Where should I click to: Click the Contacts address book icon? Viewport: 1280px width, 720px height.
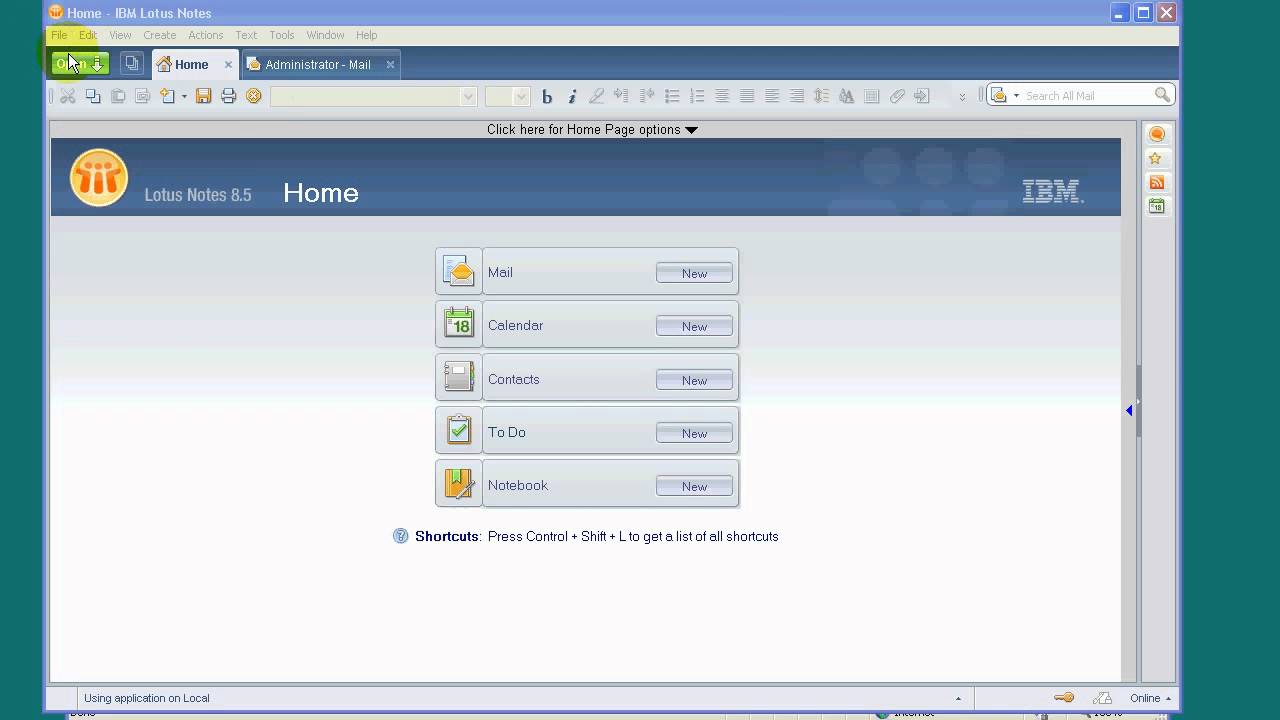tap(458, 378)
